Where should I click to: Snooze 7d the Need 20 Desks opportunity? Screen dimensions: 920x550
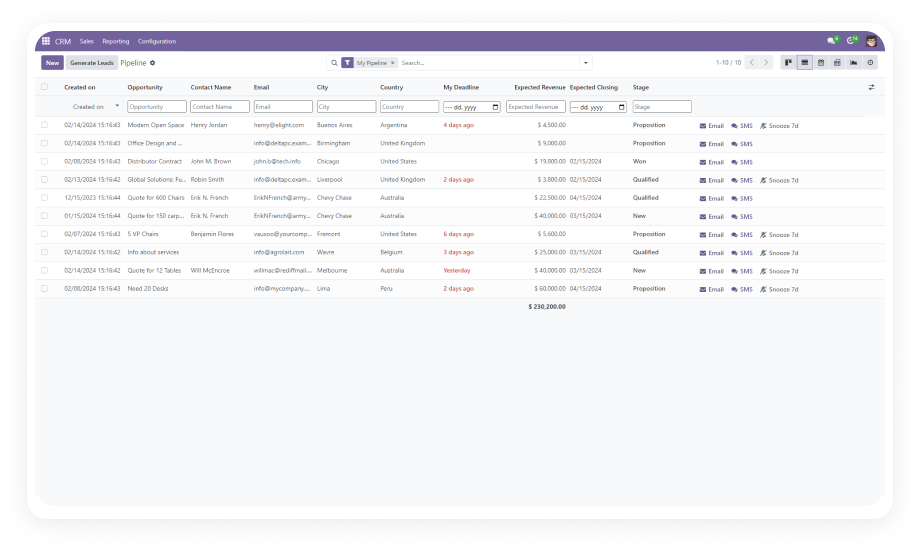(x=779, y=289)
